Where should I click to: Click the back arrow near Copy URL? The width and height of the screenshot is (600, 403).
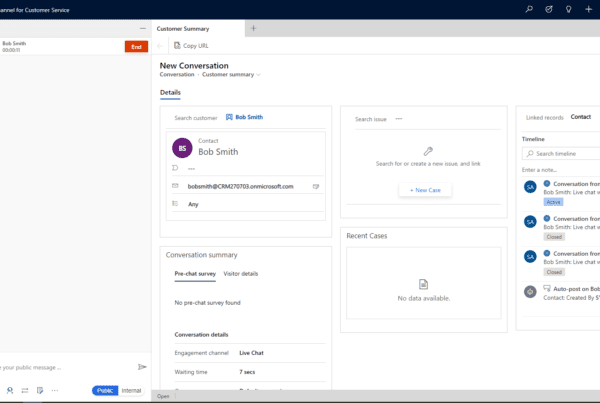(x=162, y=46)
